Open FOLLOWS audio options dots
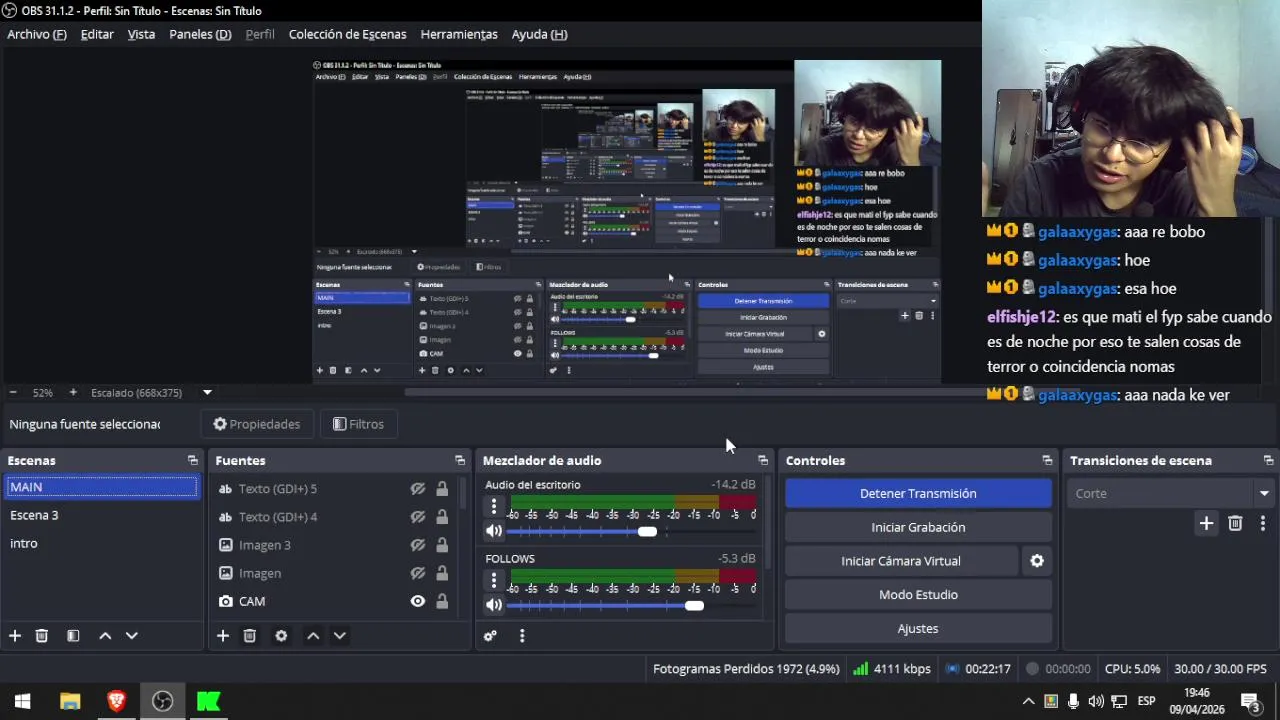The image size is (1280, 720). click(x=493, y=580)
